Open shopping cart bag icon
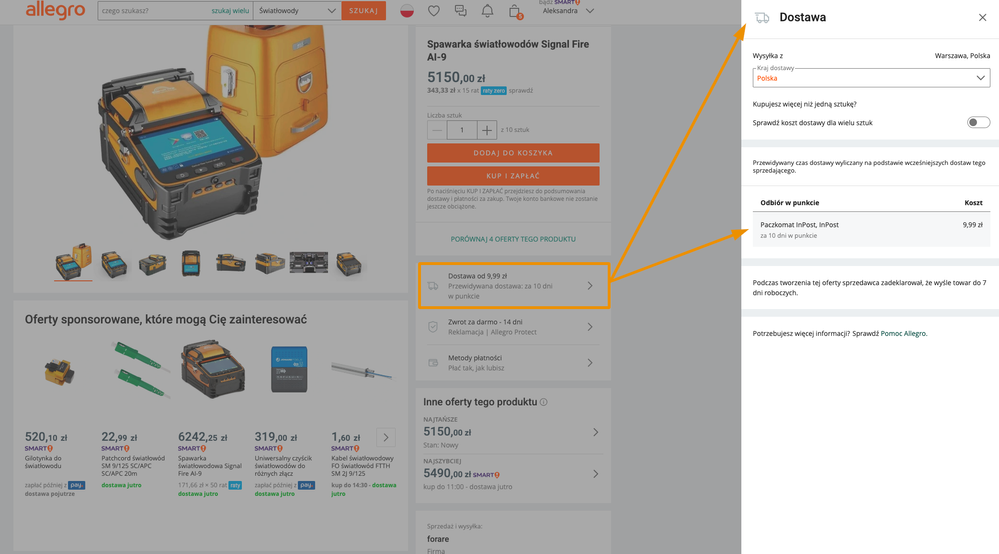The width and height of the screenshot is (999, 554). 515,11
